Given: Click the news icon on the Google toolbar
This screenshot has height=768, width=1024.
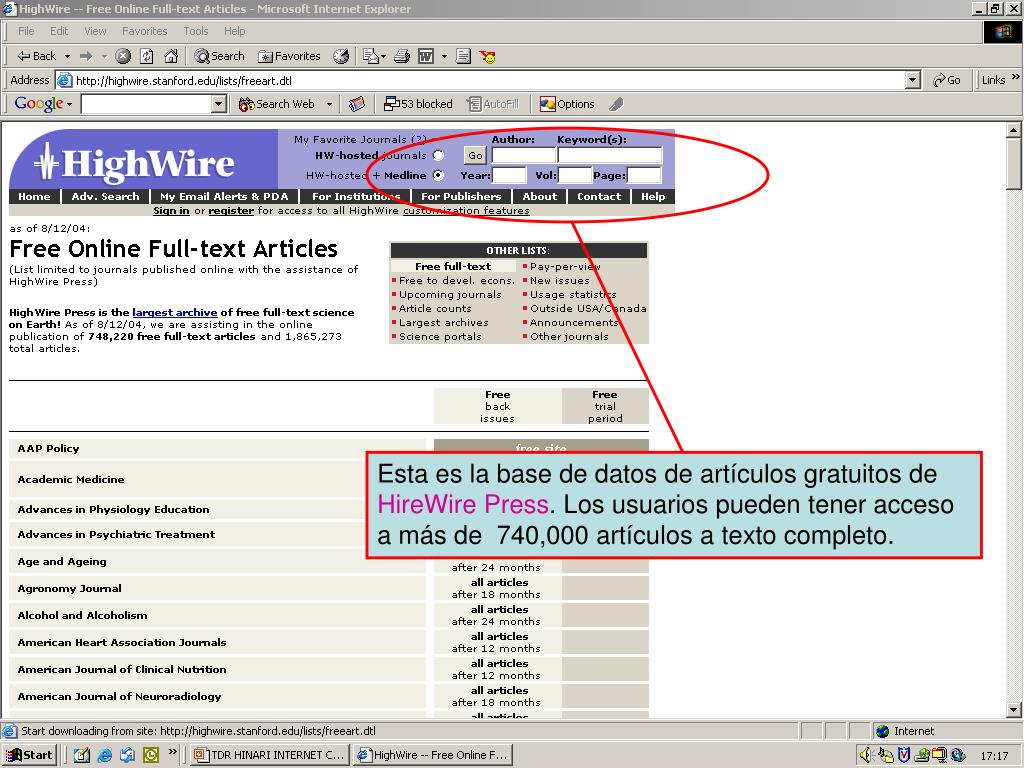Looking at the screenshot, I should [357, 104].
